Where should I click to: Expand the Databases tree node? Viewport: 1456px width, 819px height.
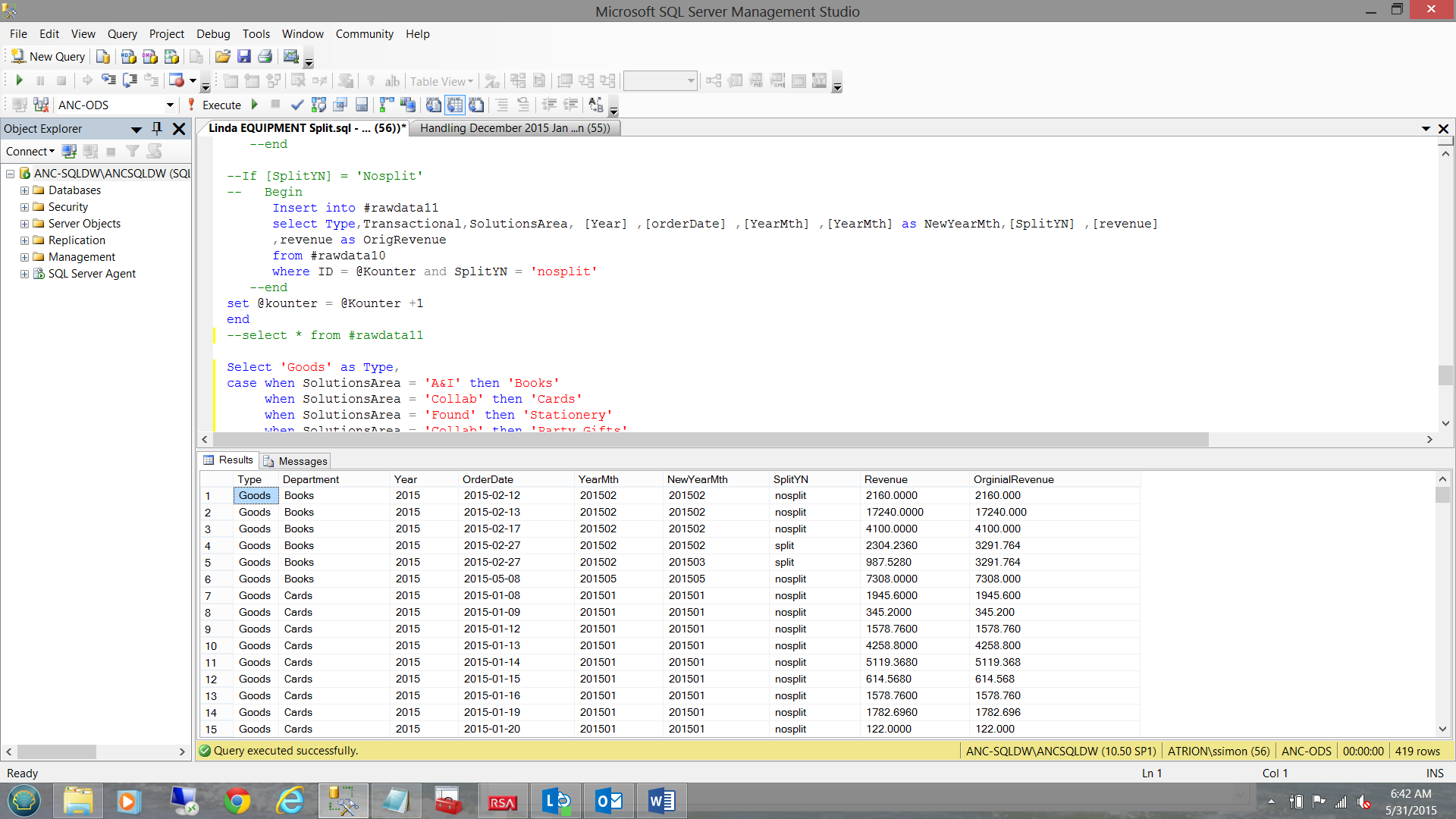point(24,191)
